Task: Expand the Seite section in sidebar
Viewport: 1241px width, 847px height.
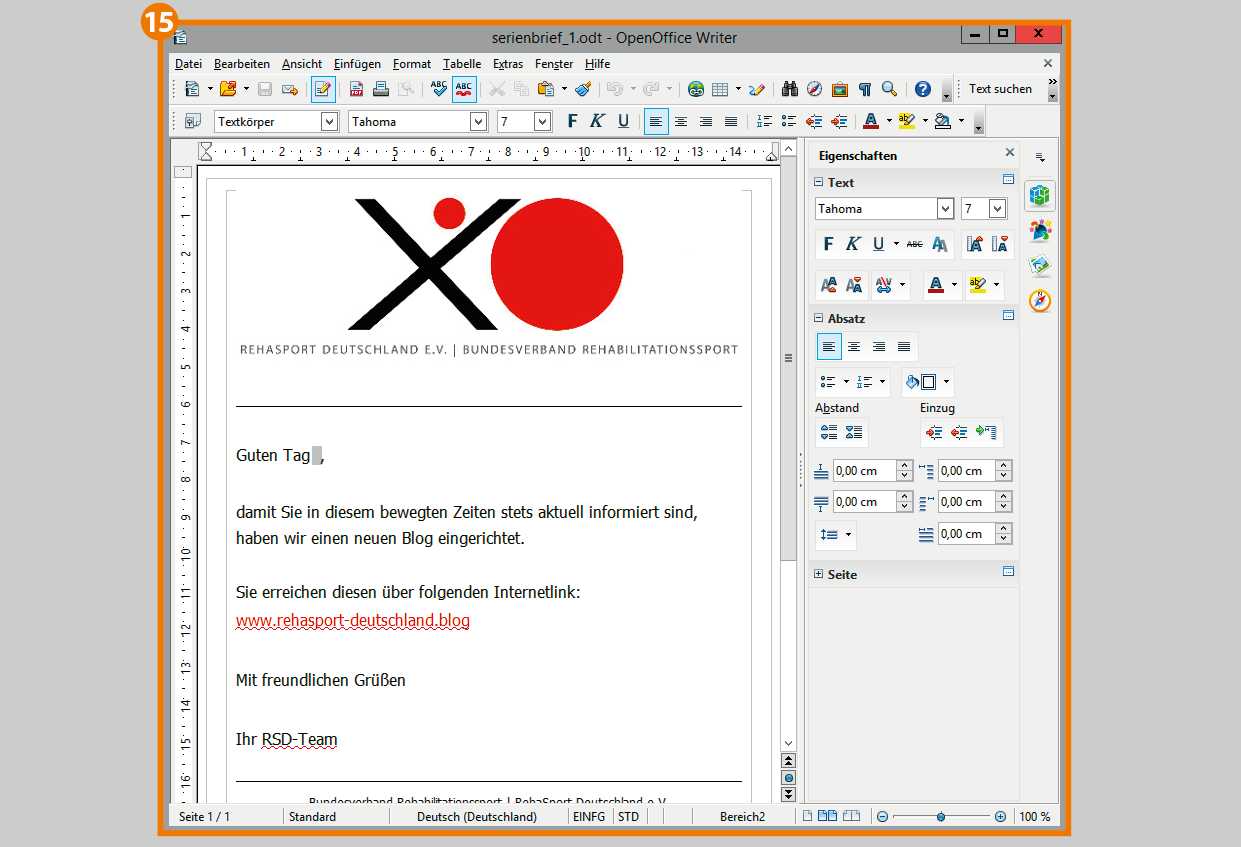Action: [819, 574]
